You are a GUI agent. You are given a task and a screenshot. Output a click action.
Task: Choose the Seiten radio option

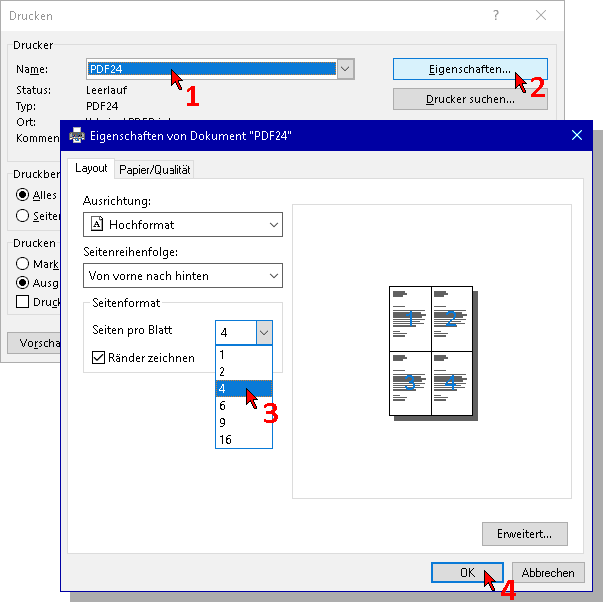click(x=23, y=215)
